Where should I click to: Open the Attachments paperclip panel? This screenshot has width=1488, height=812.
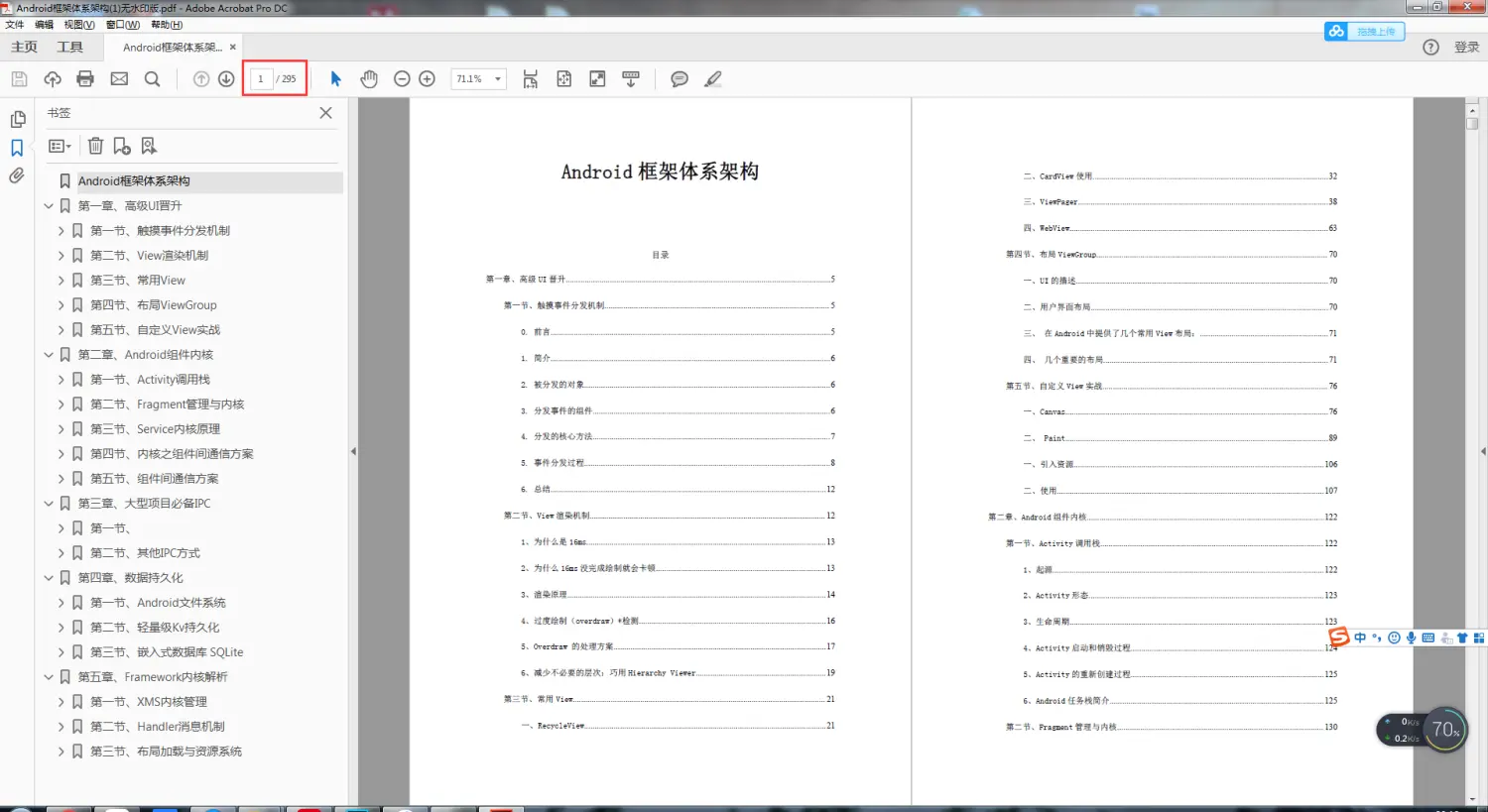(x=17, y=175)
